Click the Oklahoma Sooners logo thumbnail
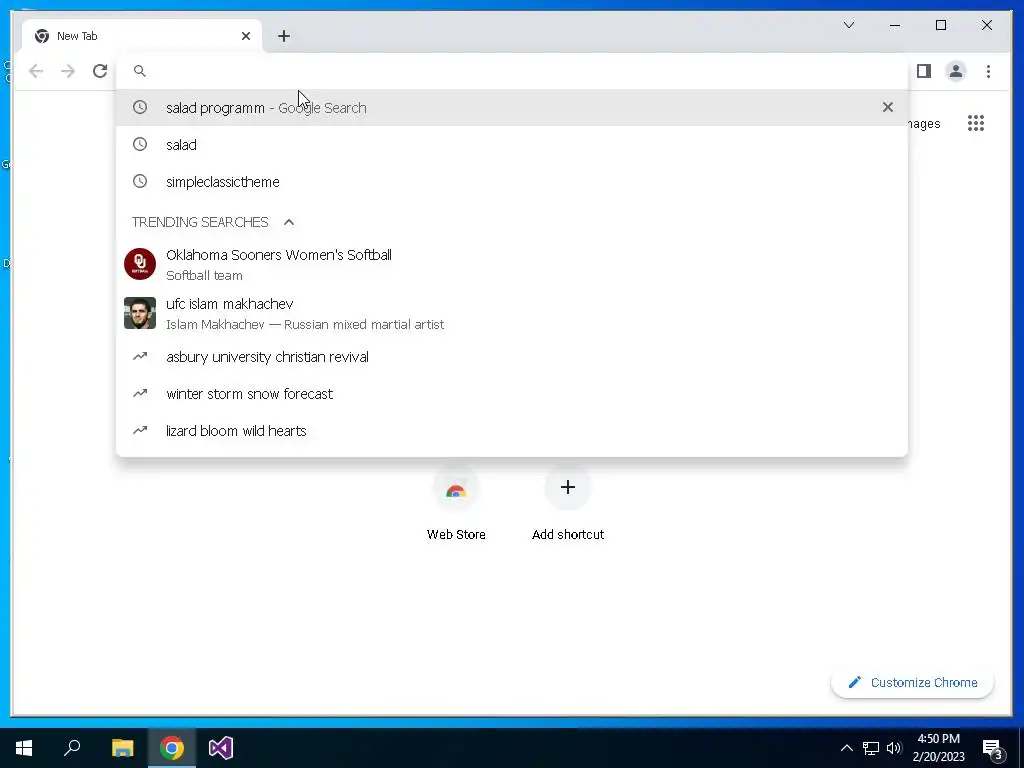The height and width of the screenshot is (768, 1024). (x=140, y=264)
